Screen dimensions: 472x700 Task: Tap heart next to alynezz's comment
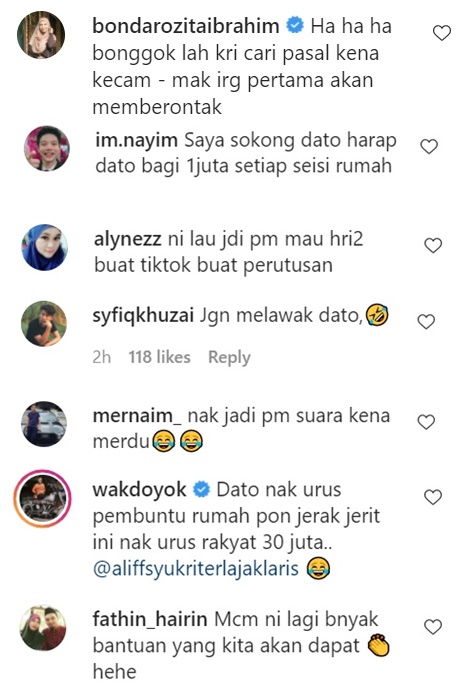click(x=433, y=246)
